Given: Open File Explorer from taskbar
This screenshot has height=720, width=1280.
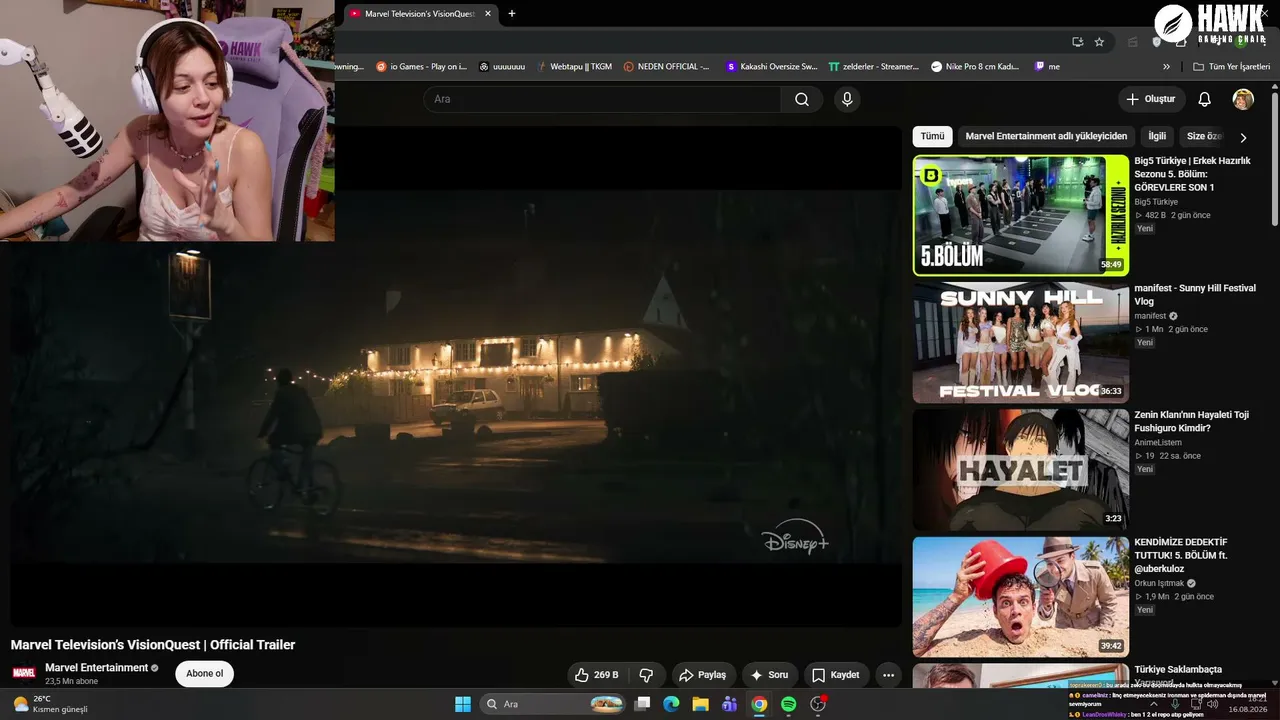Looking at the screenshot, I should [x=701, y=704].
